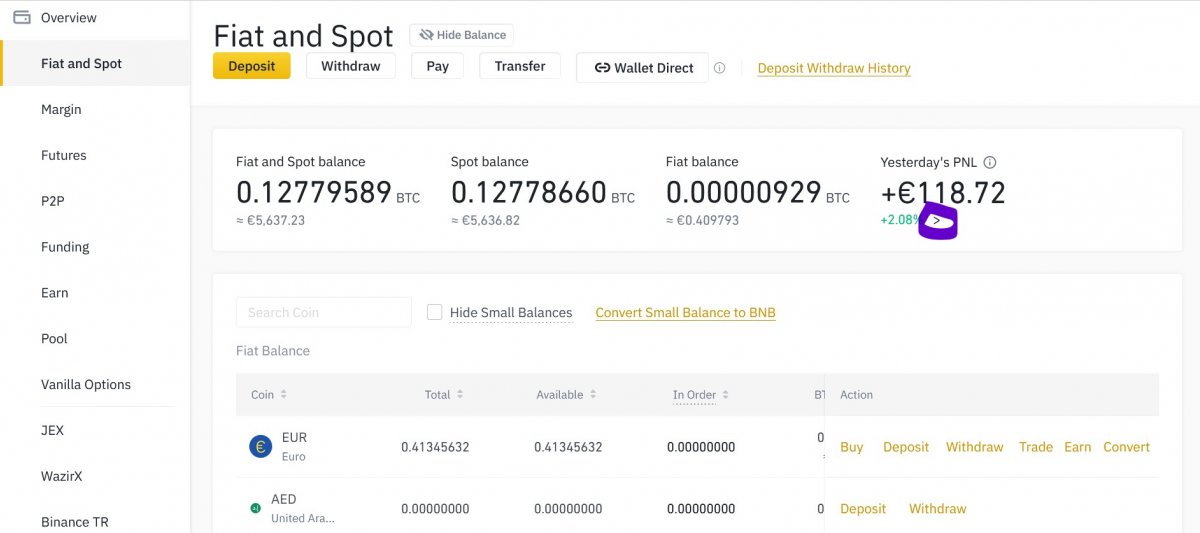Click Convert Small Balance to BNB
This screenshot has height=533, width=1200.
coord(685,313)
